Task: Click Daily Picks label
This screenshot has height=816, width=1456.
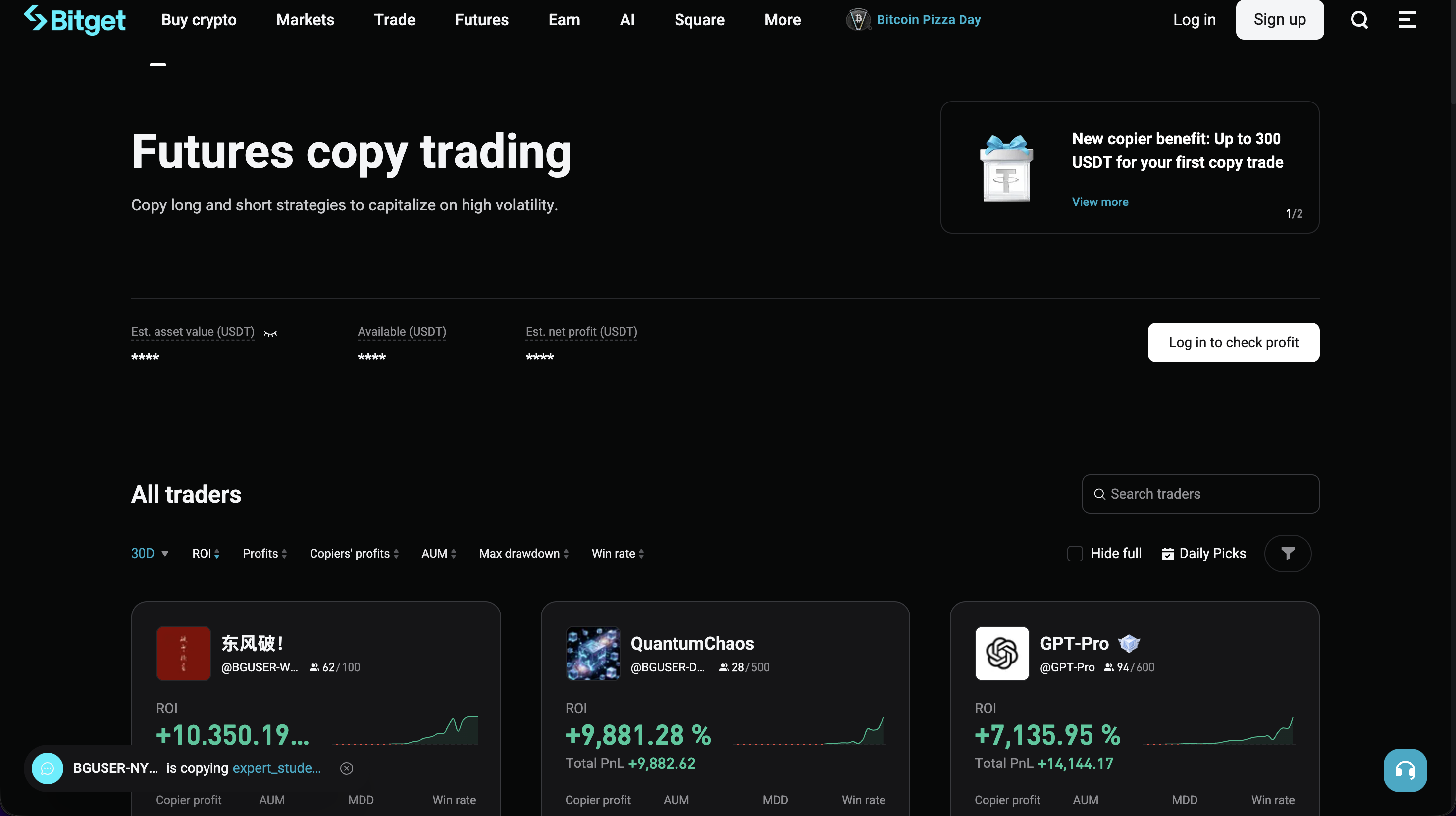Action: point(1212,553)
